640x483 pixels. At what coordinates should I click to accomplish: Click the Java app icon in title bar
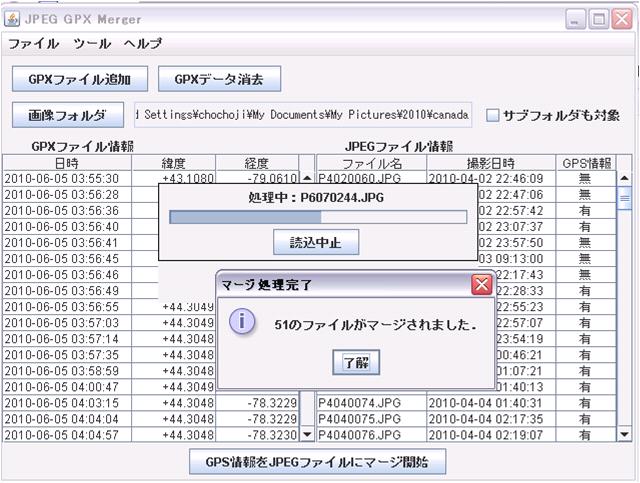click(12, 19)
